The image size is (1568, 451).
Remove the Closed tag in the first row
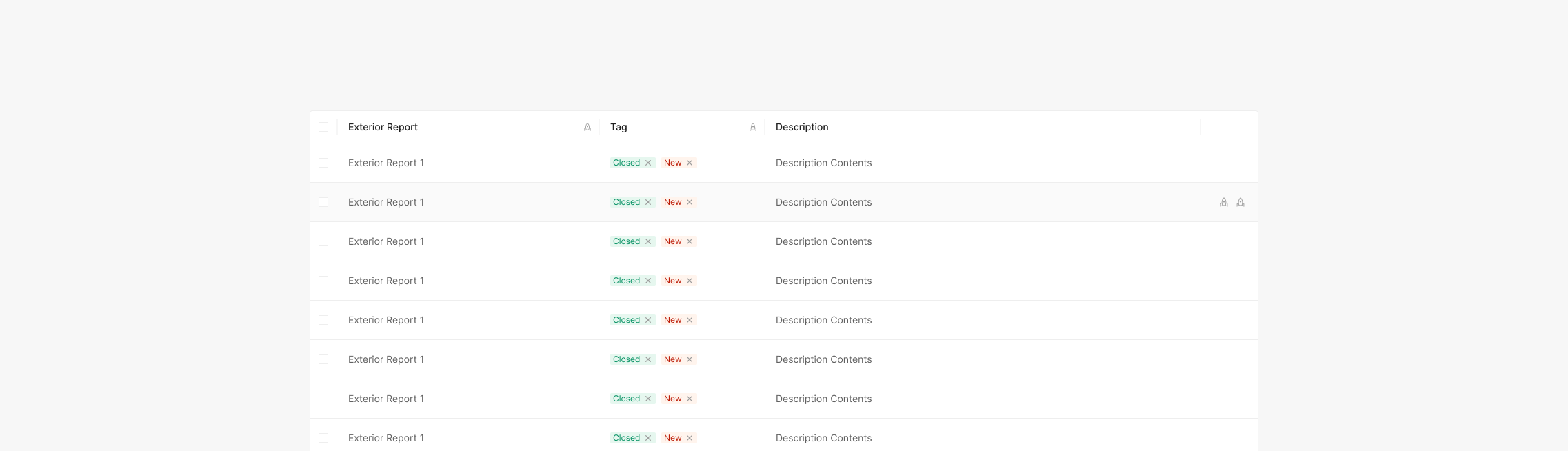point(648,163)
